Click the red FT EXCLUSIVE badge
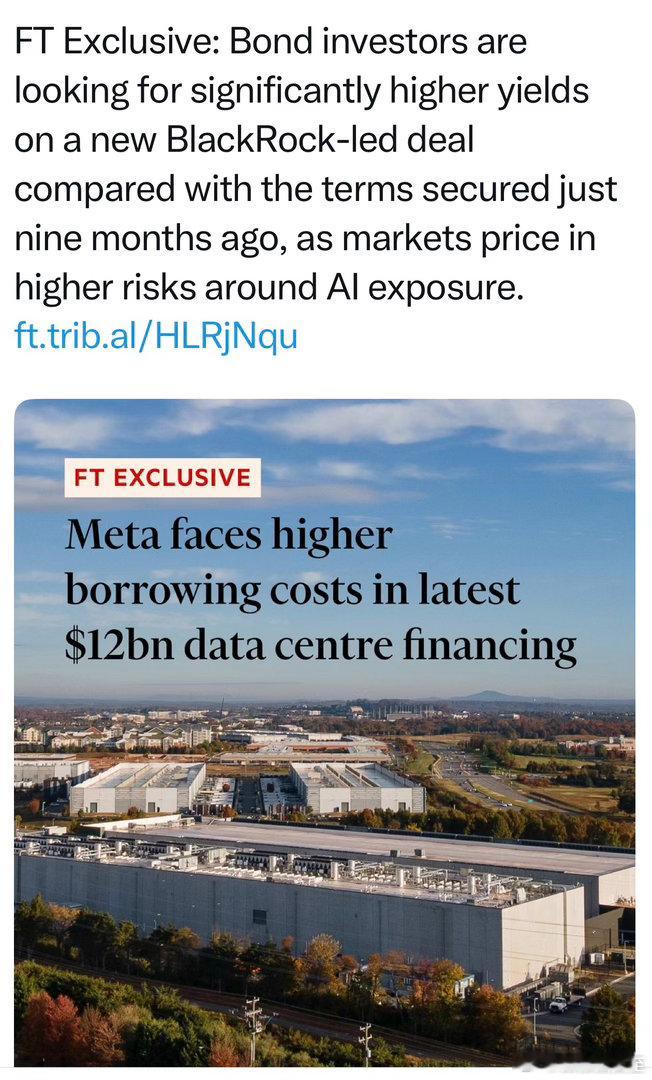The width and height of the screenshot is (652, 1080). 162,477
